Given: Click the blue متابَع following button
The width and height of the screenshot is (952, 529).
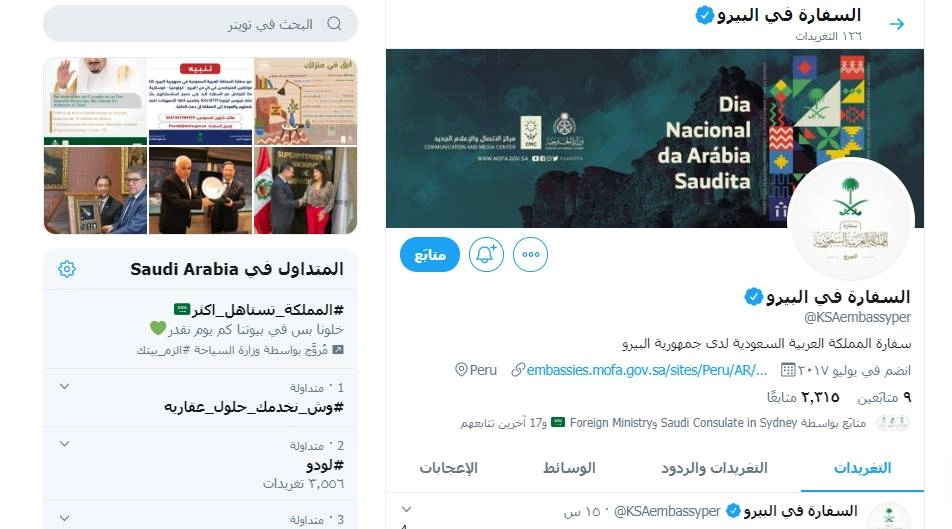Looking at the screenshot, I should tap(430, 254).
